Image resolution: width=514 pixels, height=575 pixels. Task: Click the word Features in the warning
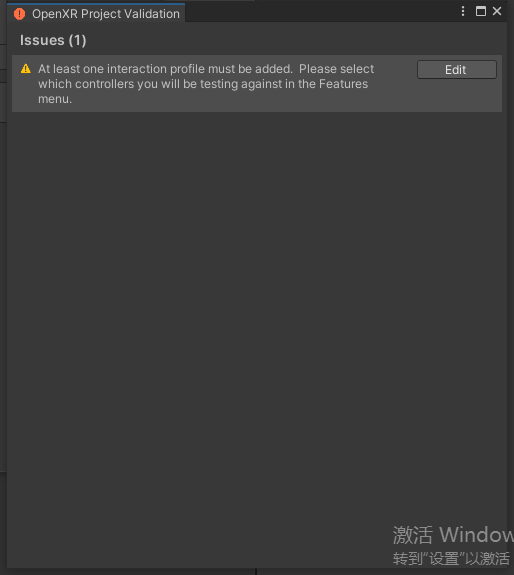(343, 84)
